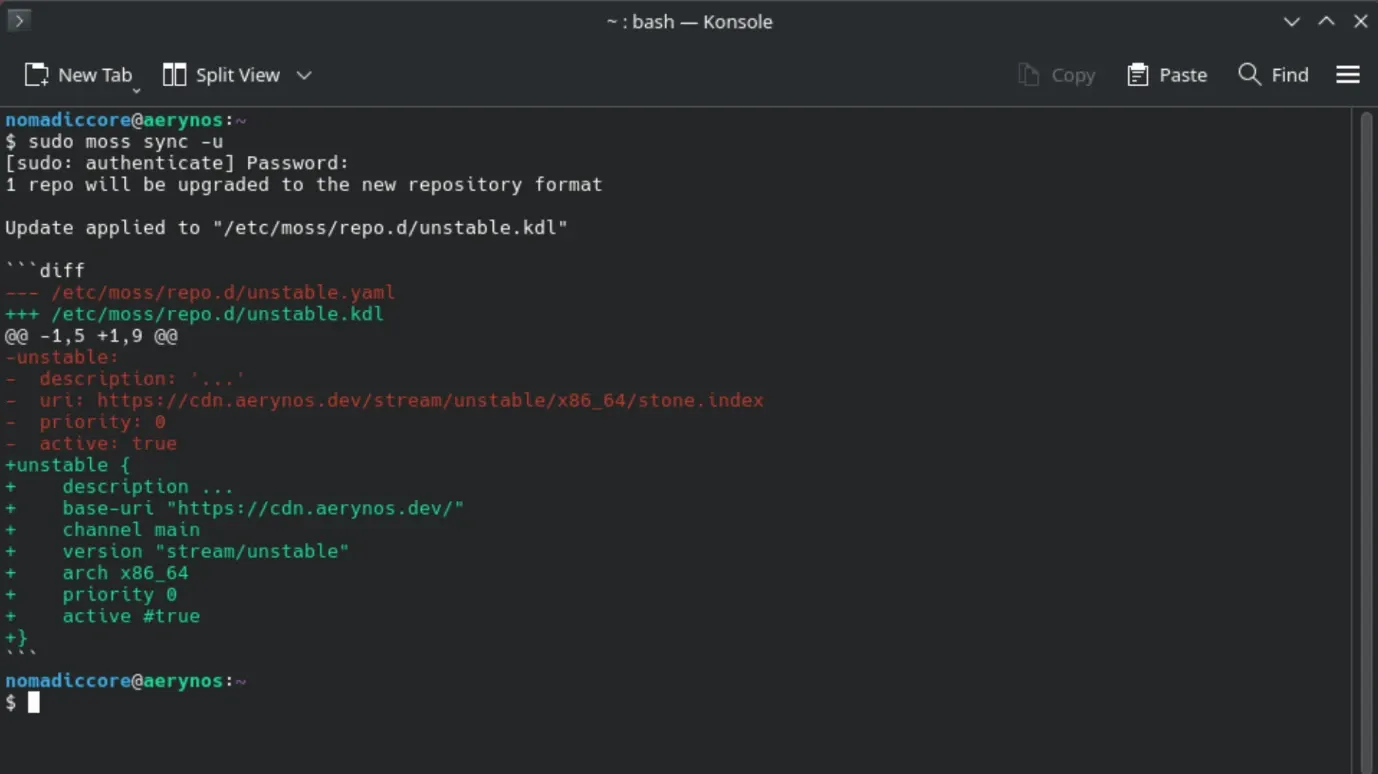Click the added base-uri line
The height and width of the screenshot is (774, 1378).
point(235,508)
